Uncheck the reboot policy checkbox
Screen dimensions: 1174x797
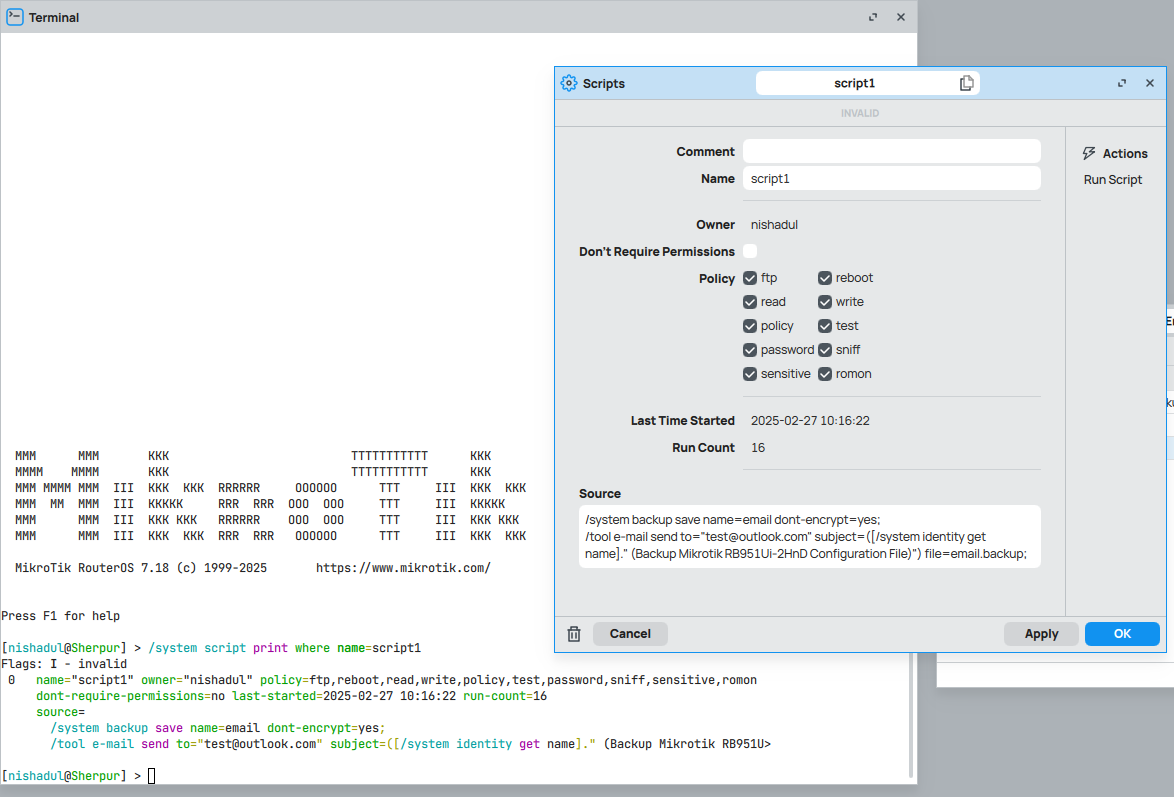coord(825,278)
